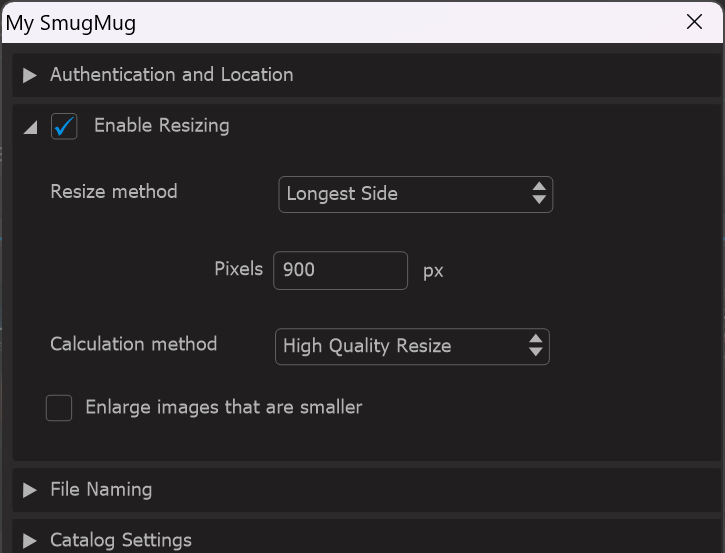Close the My SmugMug dialog
The height and width of the screenshot is (553, 725).
[694, 22]
